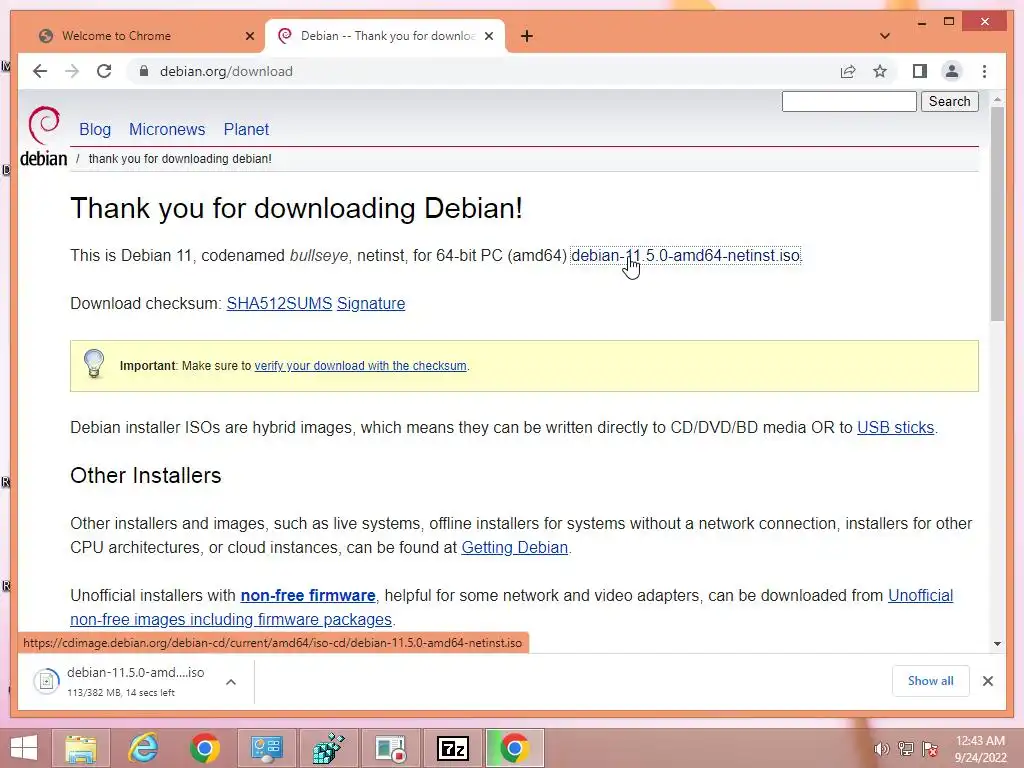The image size is (1024, 768).
Task: Open Unofficial non-free images link
Action: click(x=231, y=619)
